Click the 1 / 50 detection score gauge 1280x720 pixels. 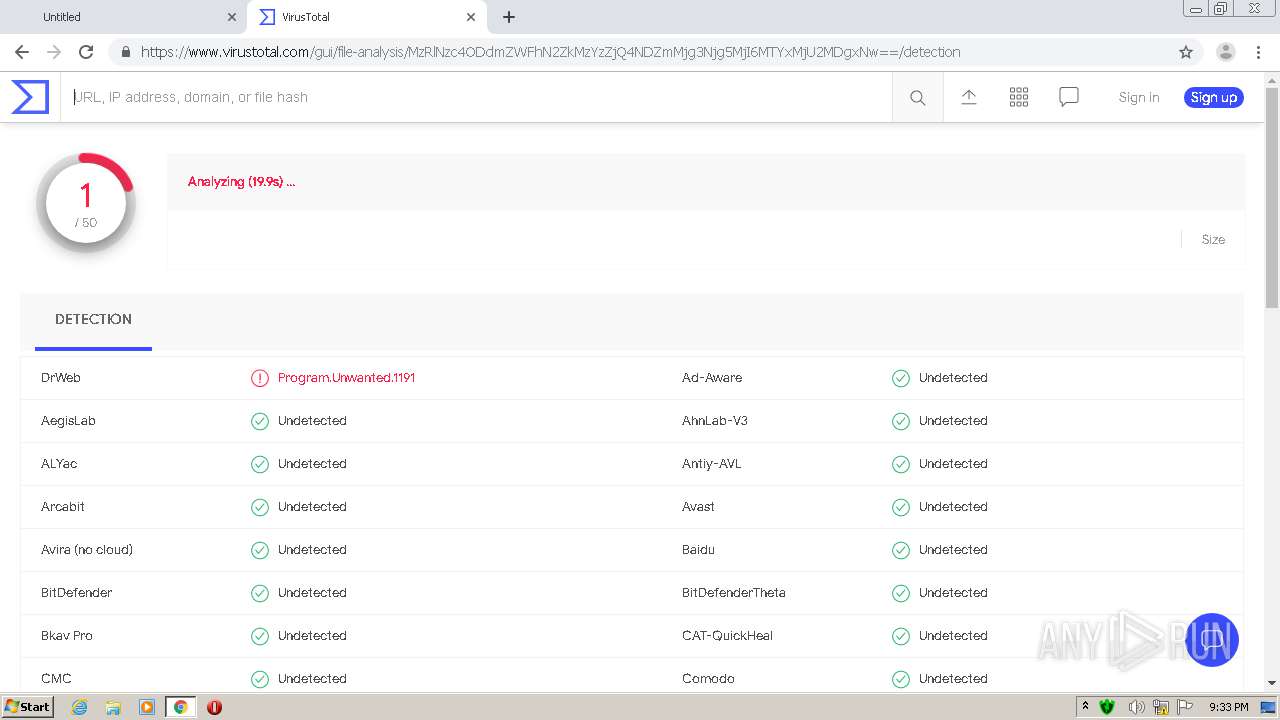86,203
